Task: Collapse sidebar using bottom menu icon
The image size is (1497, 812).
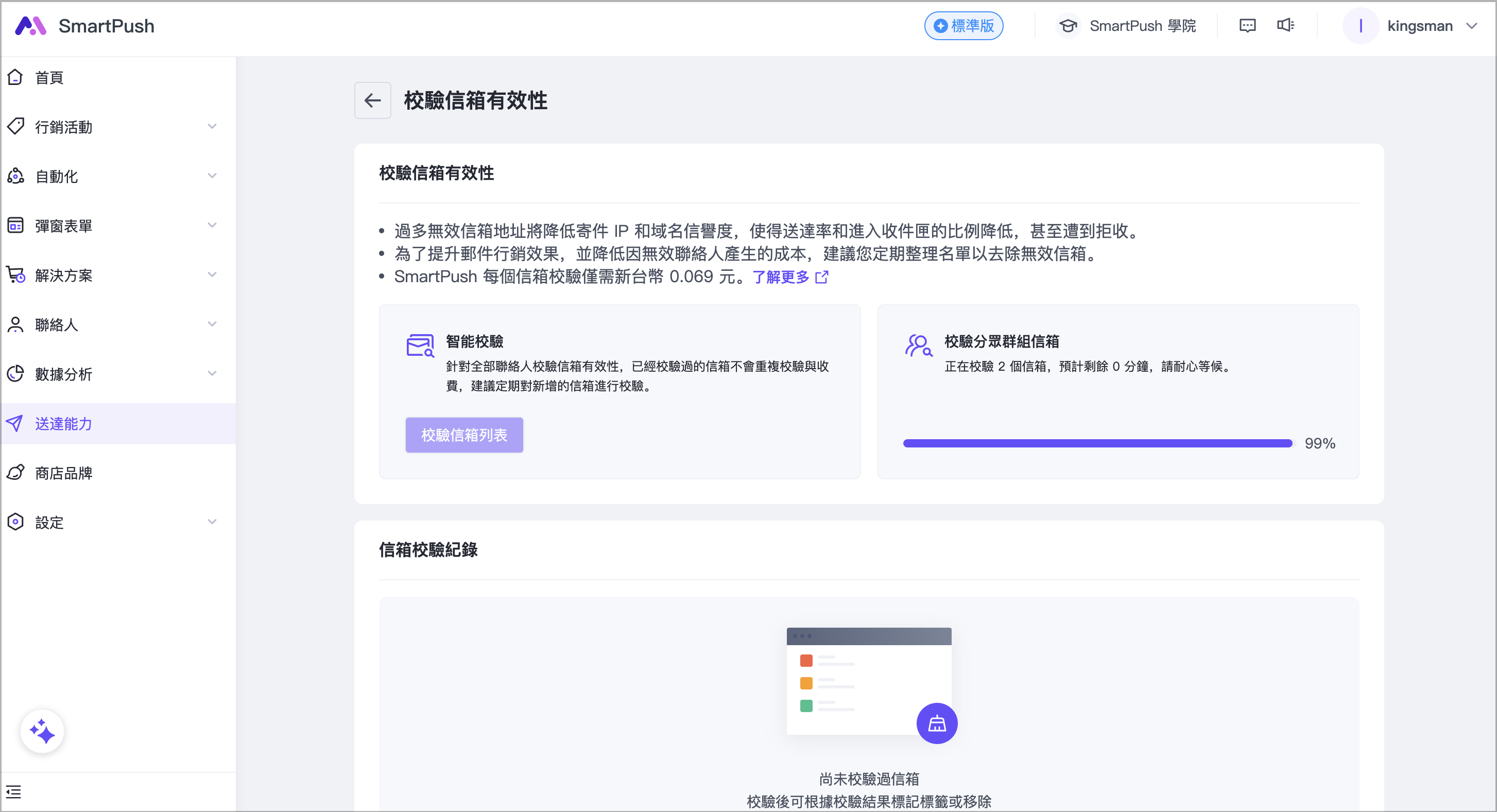Action: pos(13,791)
